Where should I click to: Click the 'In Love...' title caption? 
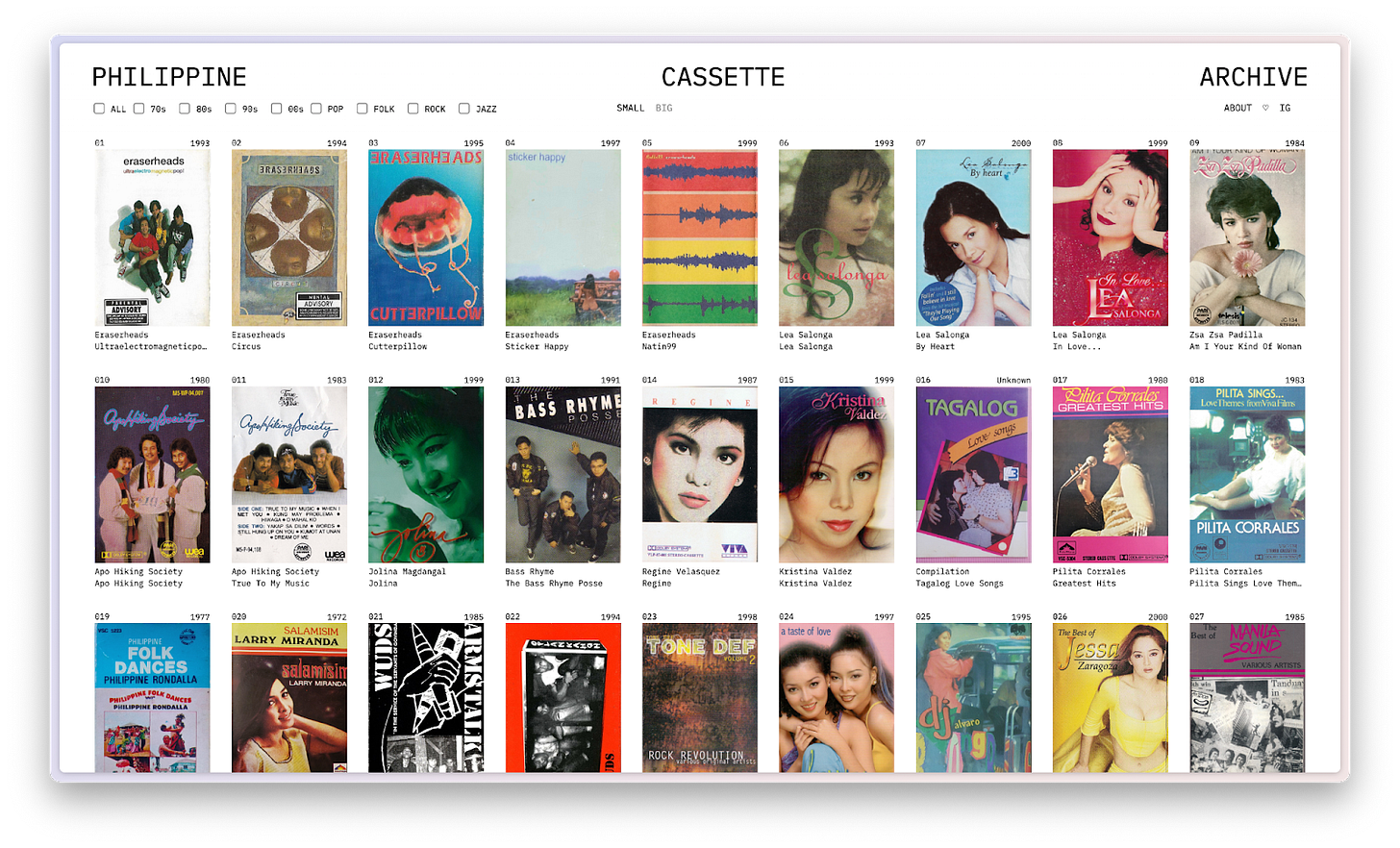[1077, 347]
